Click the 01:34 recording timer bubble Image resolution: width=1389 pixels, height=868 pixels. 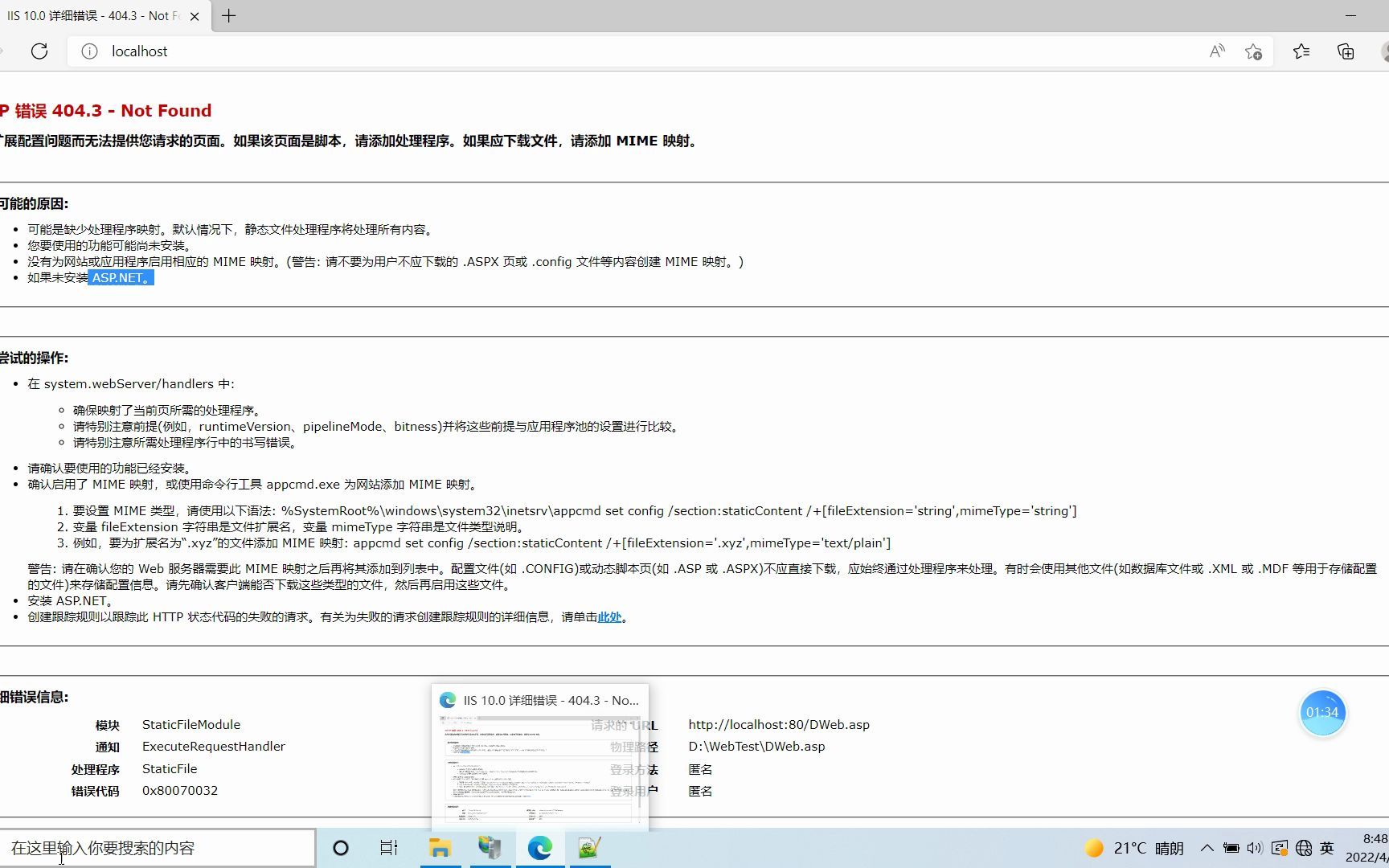1322,712
